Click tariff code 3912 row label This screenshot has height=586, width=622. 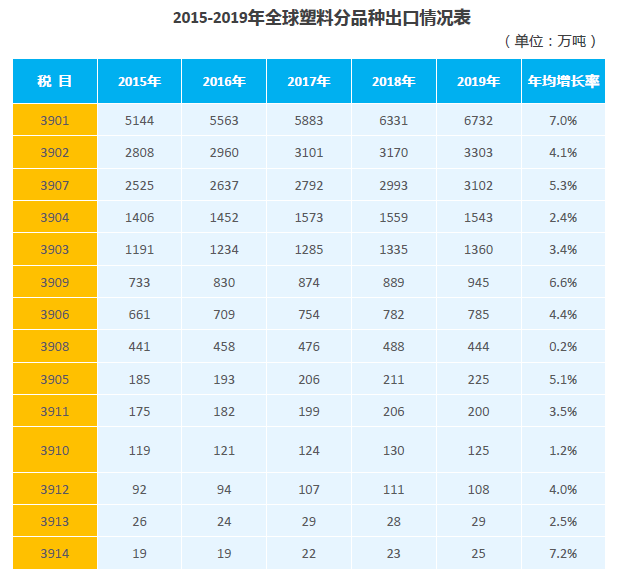click(55, 489)
